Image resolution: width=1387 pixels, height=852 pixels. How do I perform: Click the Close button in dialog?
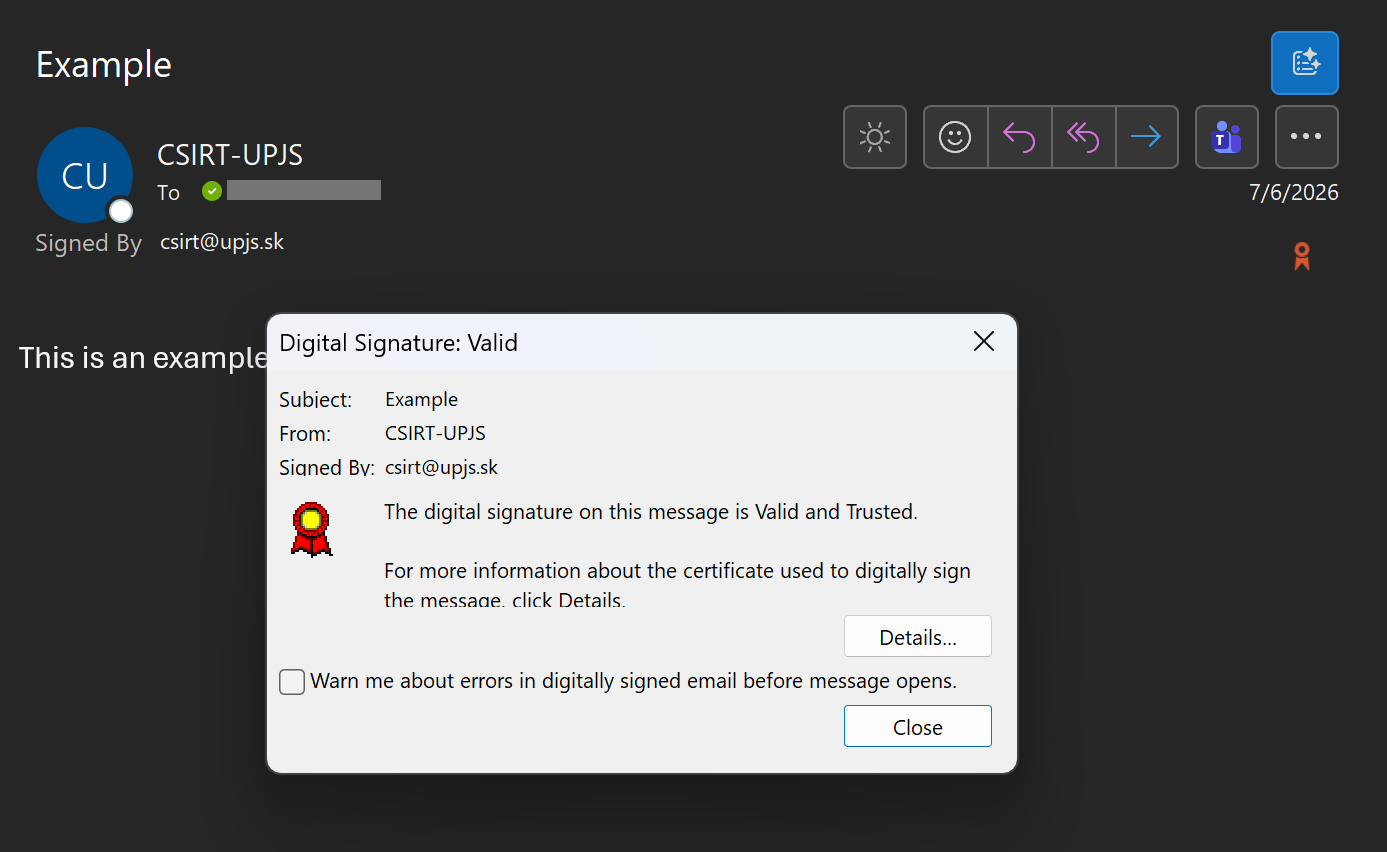pos(918,727)
